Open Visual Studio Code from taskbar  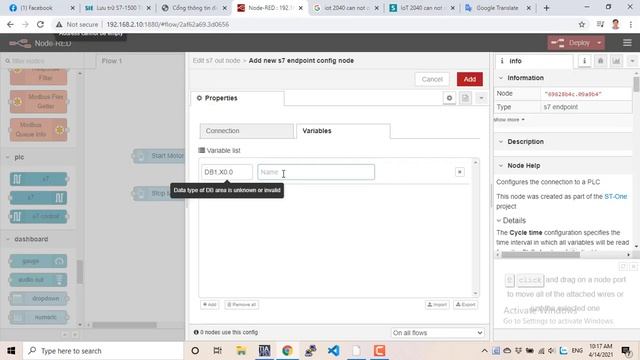point(333,351)
